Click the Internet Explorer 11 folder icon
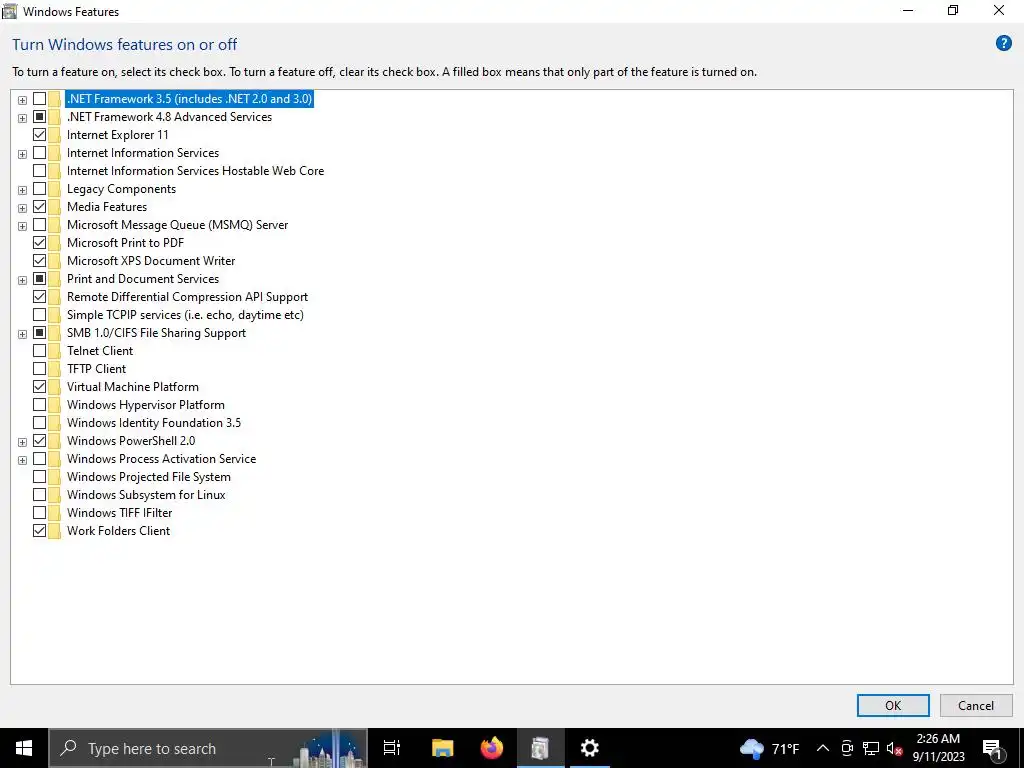The width and height of the screenshot is (1024, 768). click(54, 135)
